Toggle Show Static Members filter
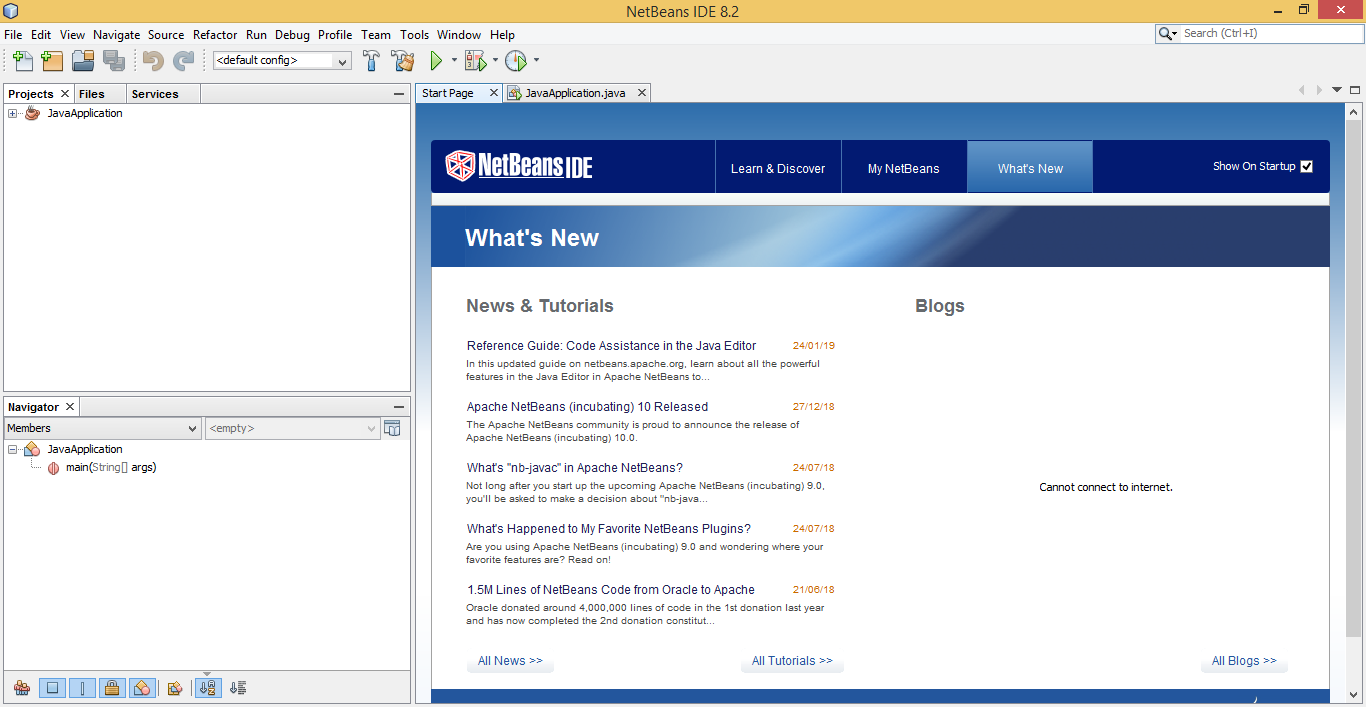 pos(83,688)
